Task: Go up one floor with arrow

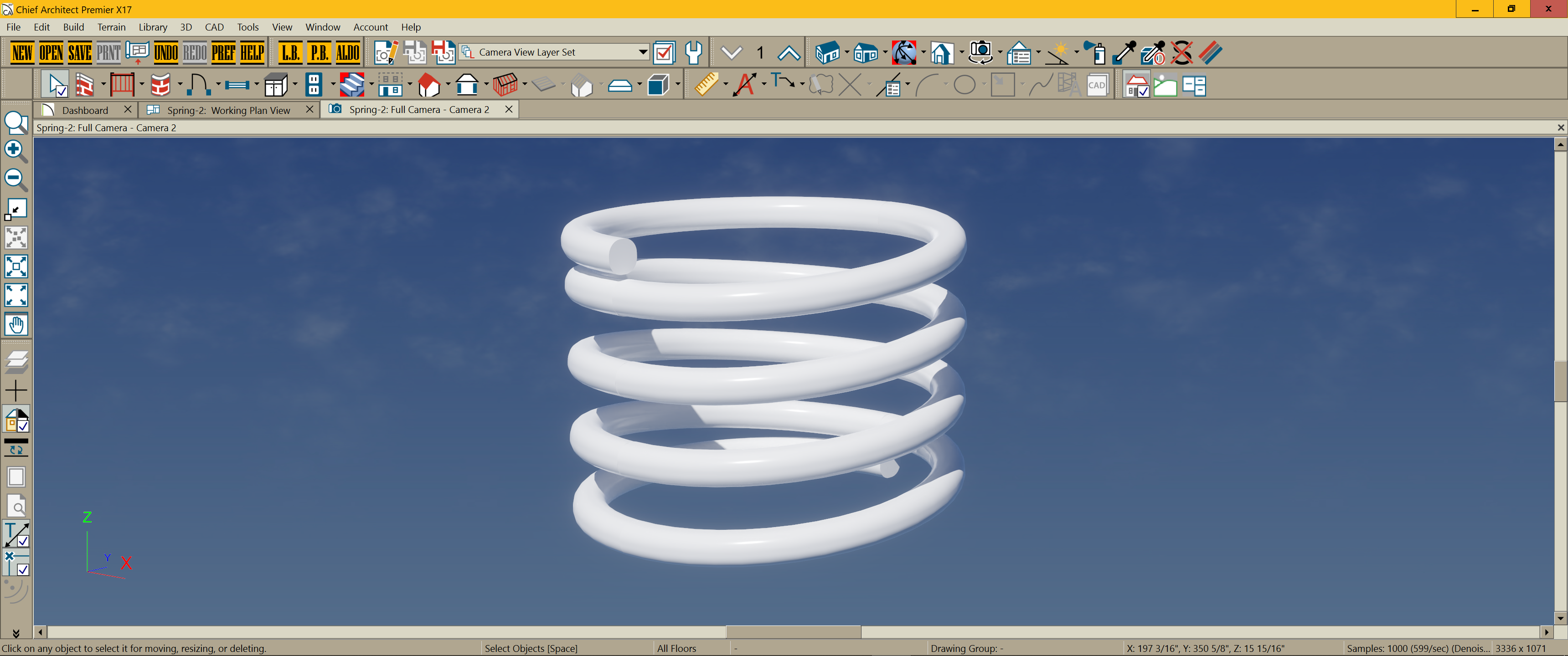Action: 789,53
